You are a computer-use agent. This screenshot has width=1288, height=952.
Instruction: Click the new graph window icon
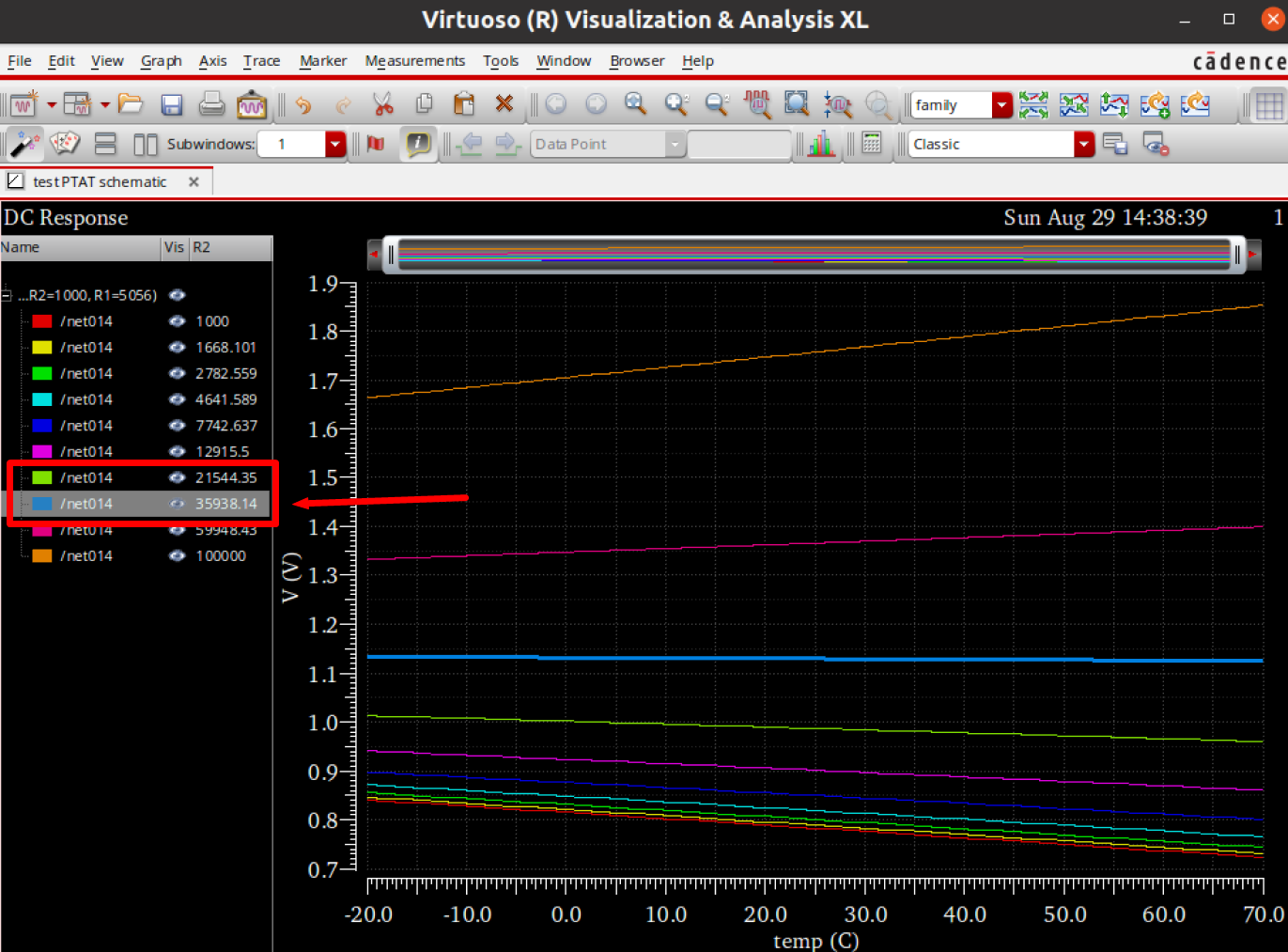pyautogui.click(x=24, y=103)
